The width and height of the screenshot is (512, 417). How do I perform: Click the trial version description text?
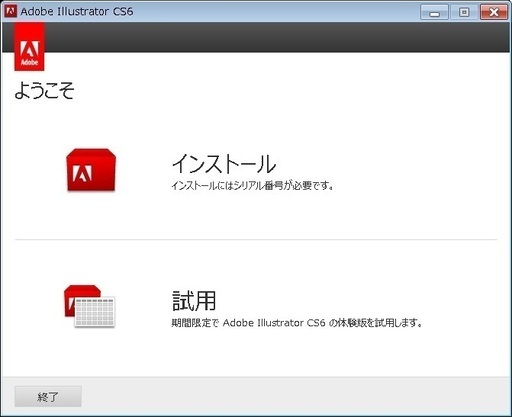pos(297,323)
